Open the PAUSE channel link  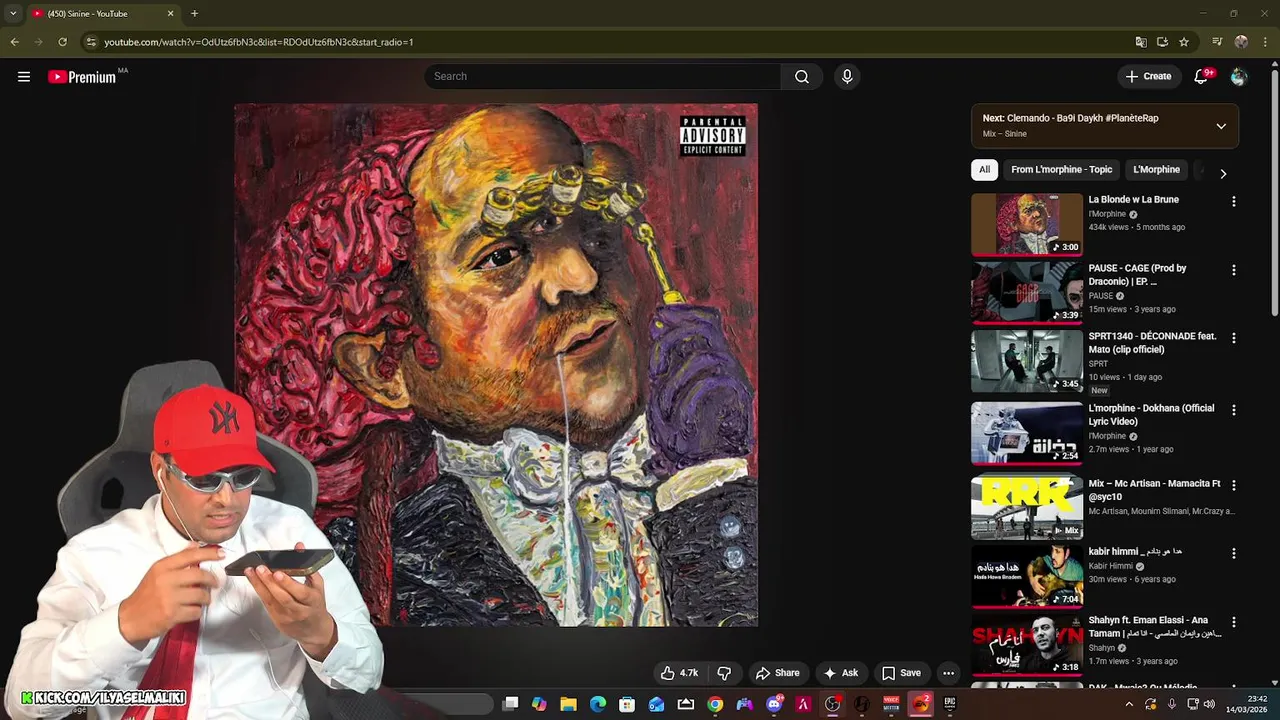[1100, 296]
